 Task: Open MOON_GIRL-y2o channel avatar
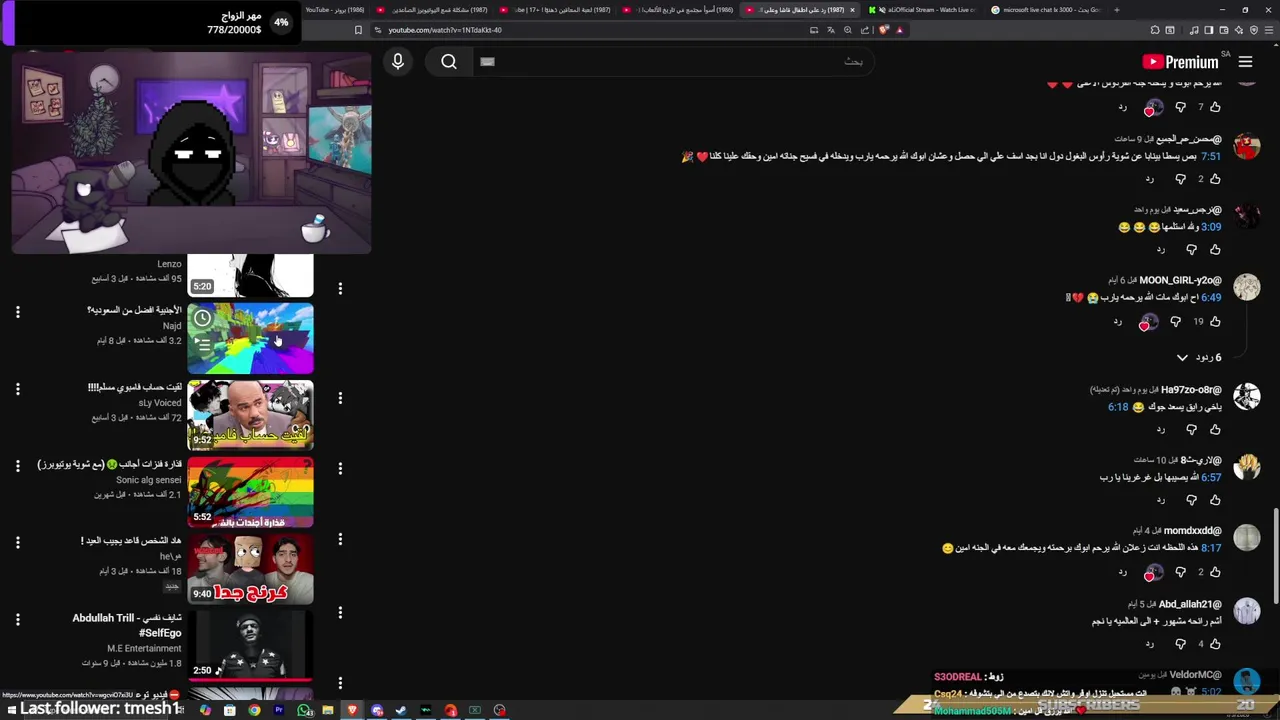(x=1247, y=287)
